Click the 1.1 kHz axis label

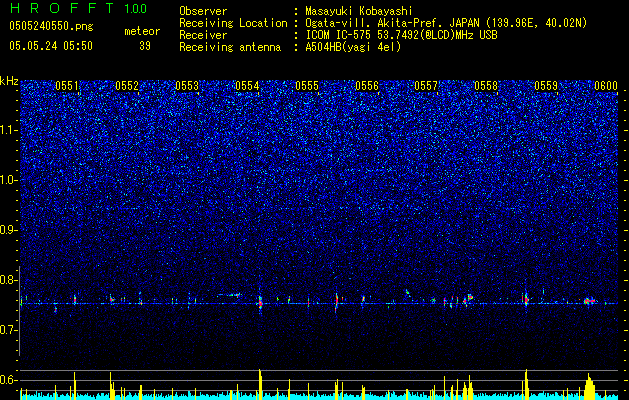click(9, 130)
